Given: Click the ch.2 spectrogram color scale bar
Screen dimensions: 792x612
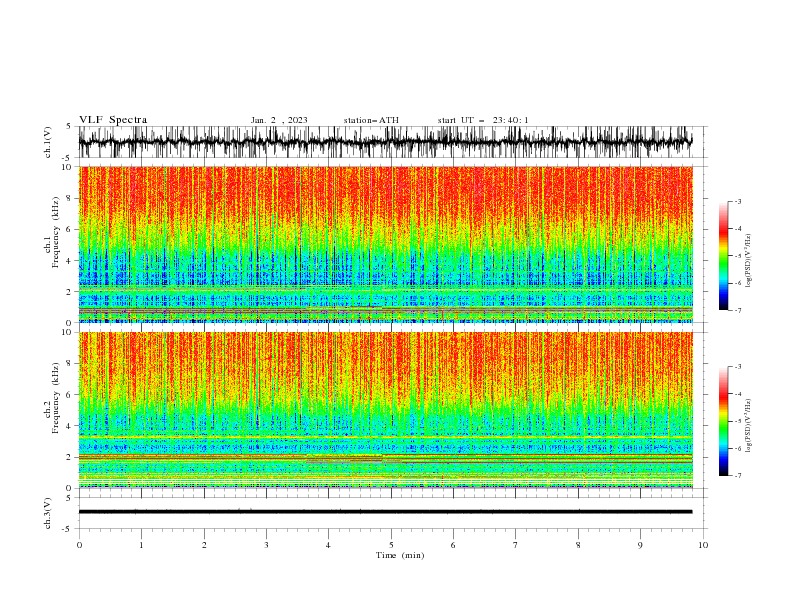Looking at the screenshot, I should coord(723,421).
